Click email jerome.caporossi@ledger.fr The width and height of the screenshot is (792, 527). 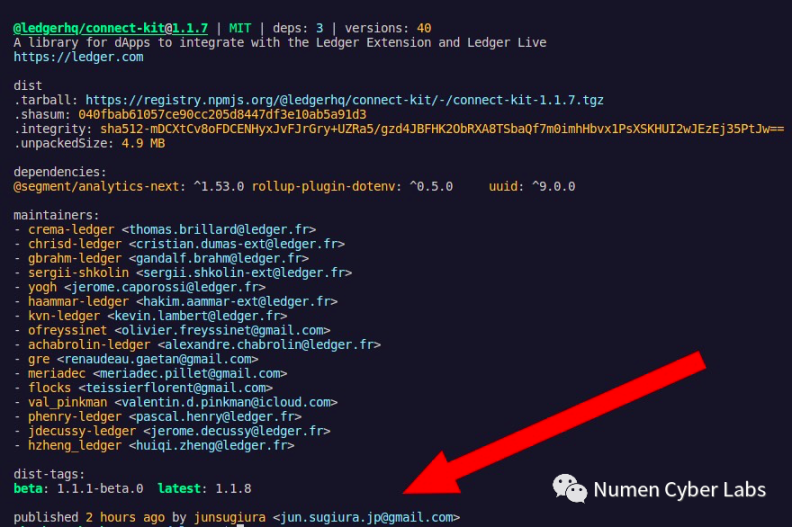(165, 288)
